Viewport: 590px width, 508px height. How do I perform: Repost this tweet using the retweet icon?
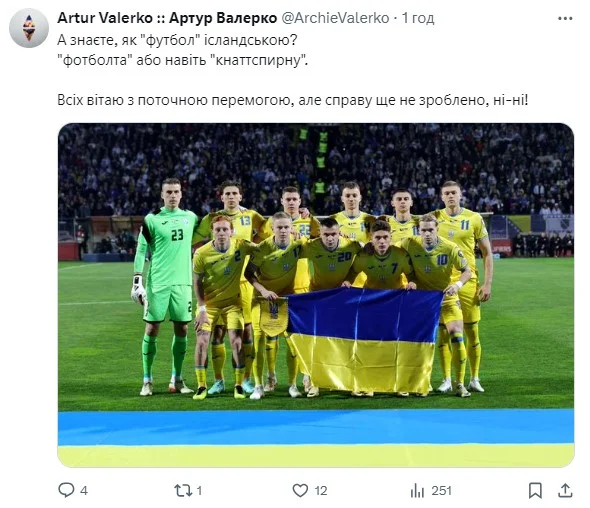tap(183, 490)
